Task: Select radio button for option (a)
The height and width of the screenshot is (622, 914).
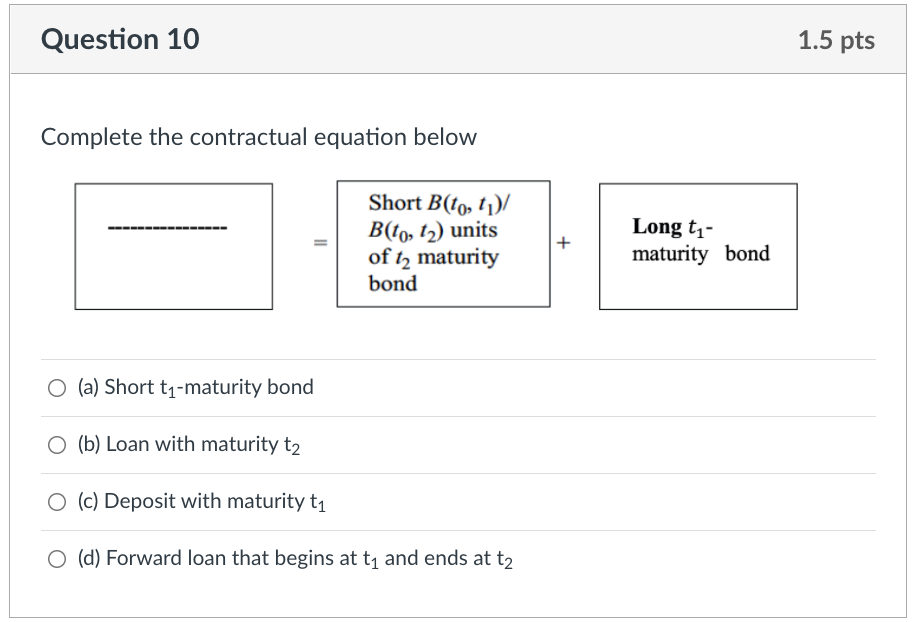Action: click(56, 388)
